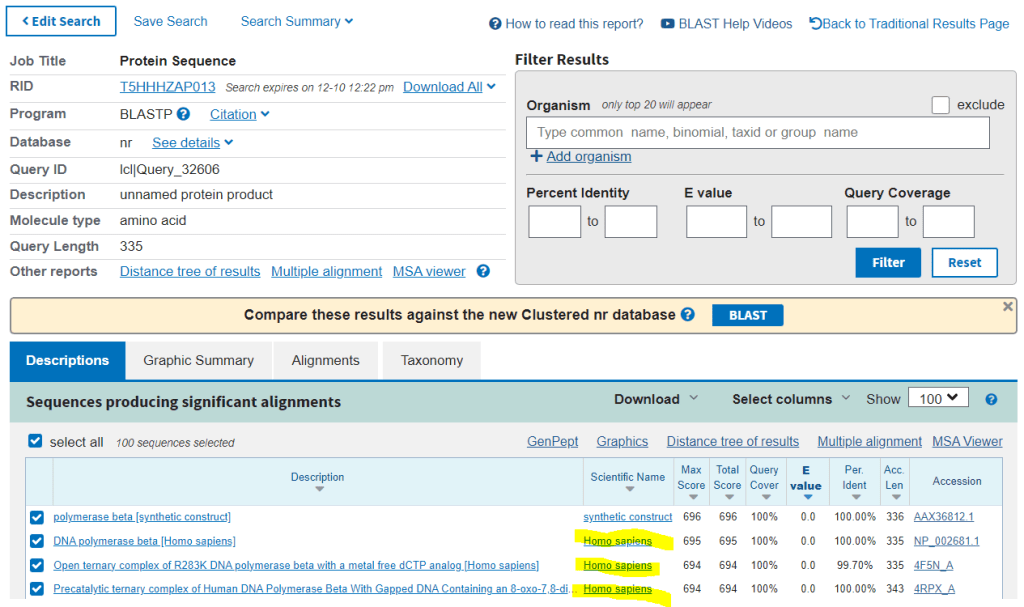Open the Select columns dropdown
Screen dimensions: 1024x607
[x=790, y=399]
